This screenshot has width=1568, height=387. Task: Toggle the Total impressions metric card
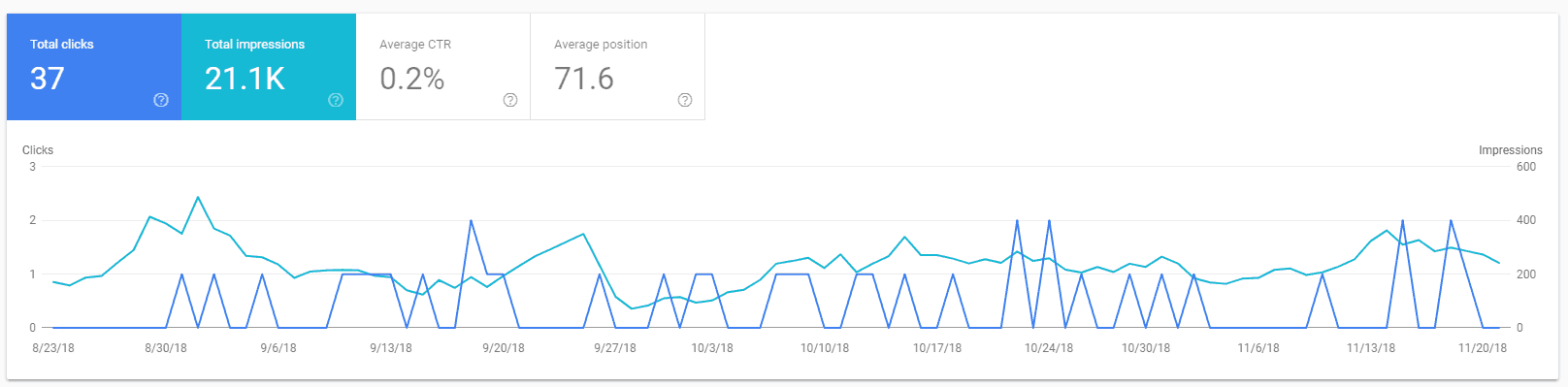(269, 67)
